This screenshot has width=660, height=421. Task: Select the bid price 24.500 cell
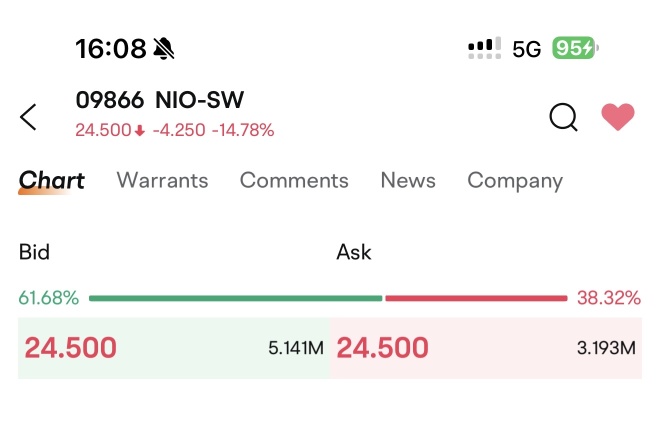(71, 348)
